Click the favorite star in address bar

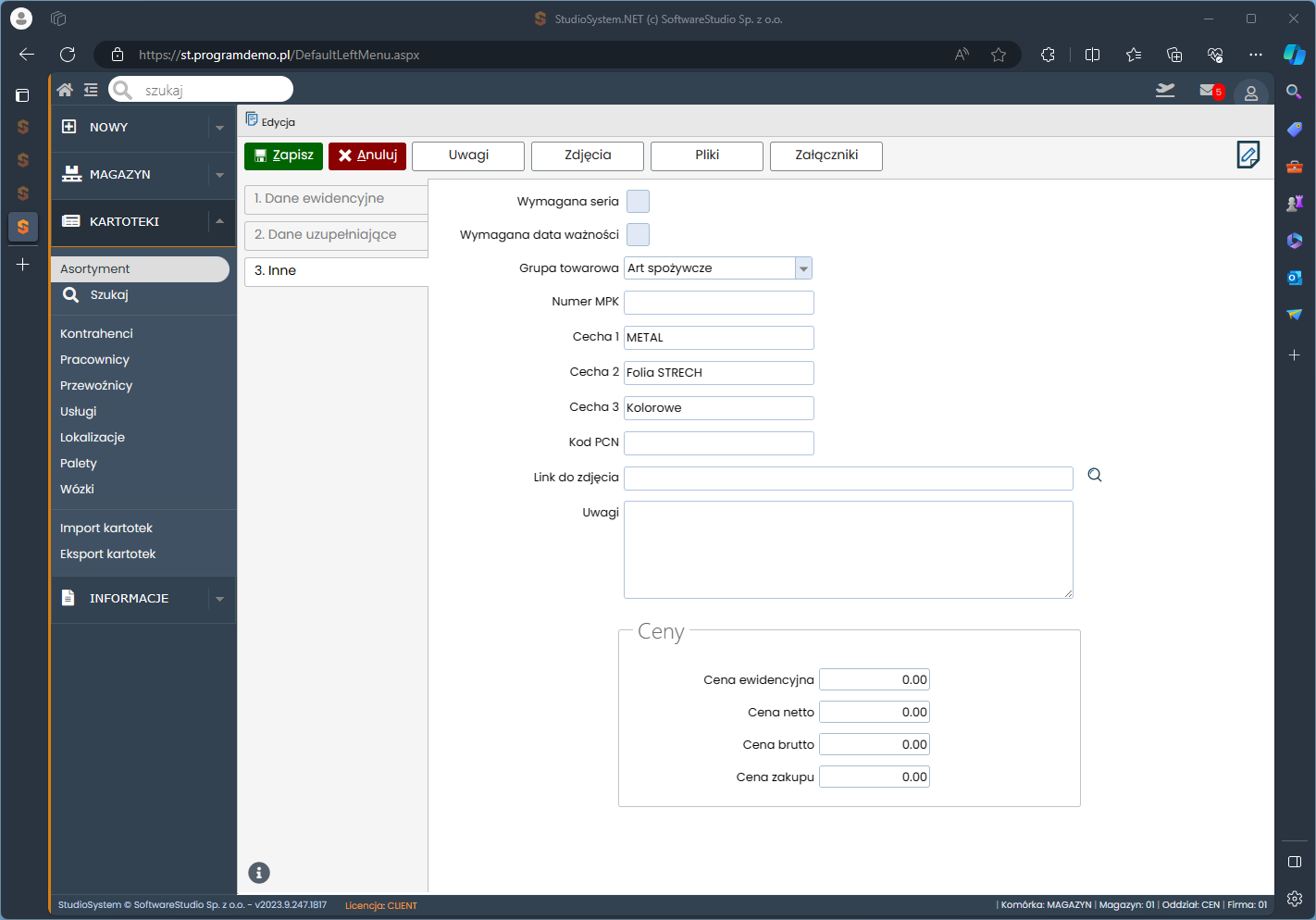coord(999,55)
